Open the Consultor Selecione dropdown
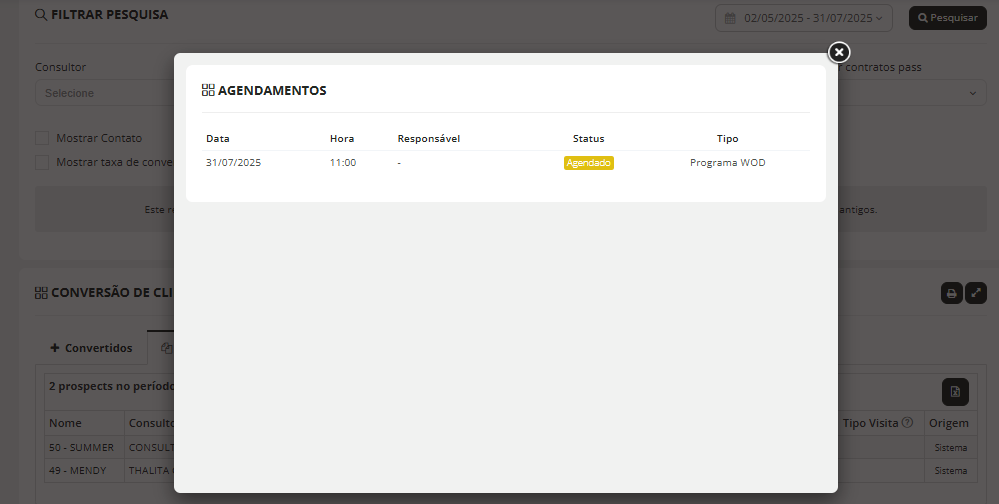 point(105,93)
